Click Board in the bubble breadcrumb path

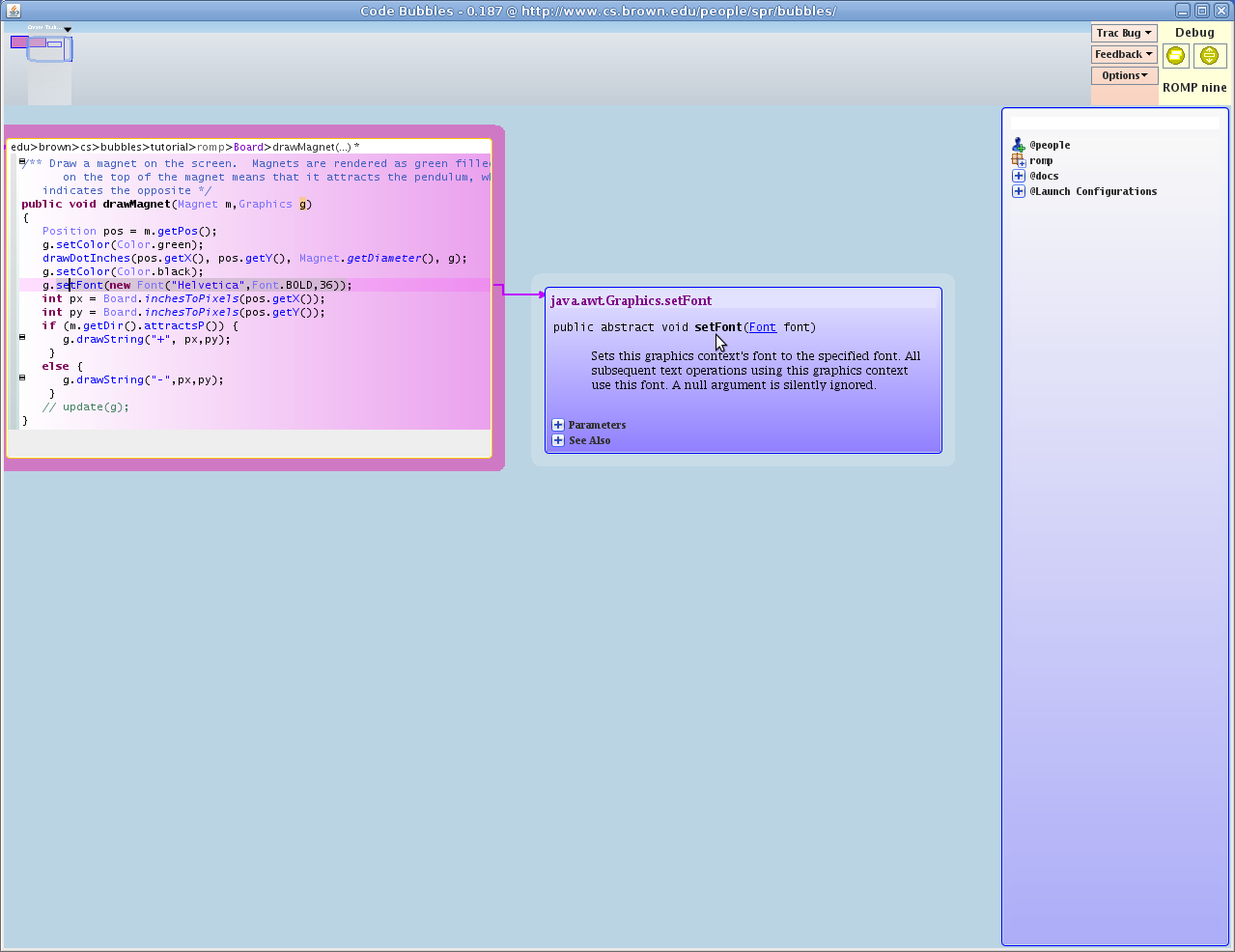pos(248,147)
